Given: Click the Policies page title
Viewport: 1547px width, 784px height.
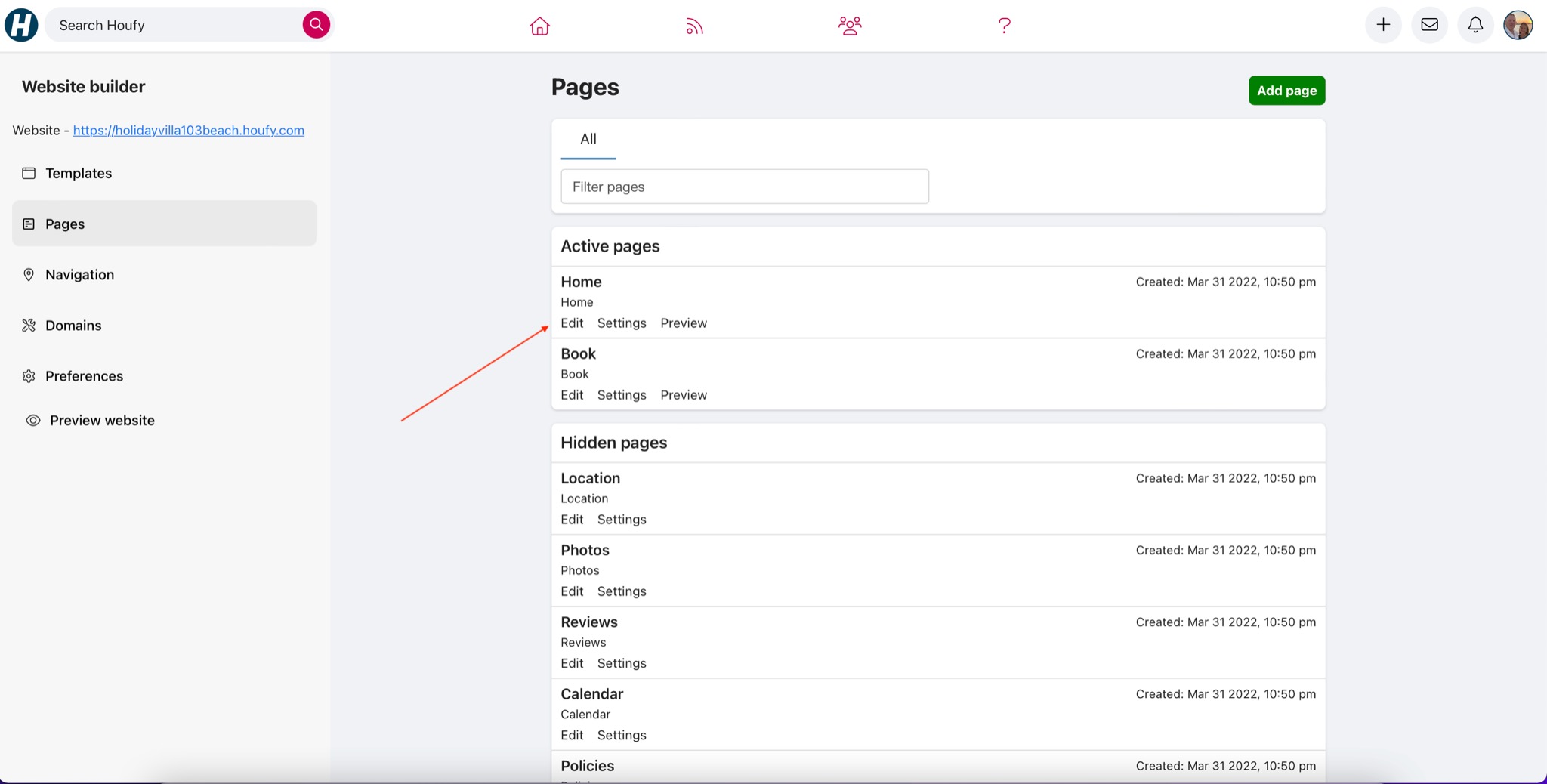Looking at the screenshot, I should (x=587, y=765).
